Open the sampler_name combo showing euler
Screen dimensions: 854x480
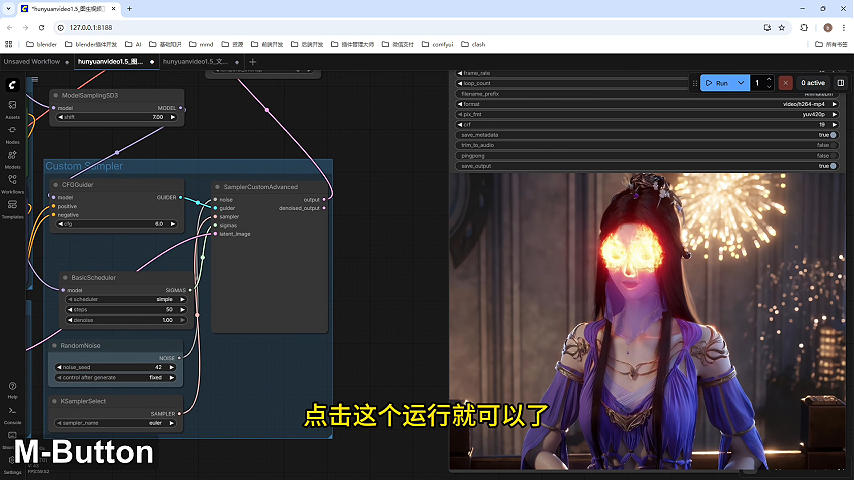click(x=115, y=423)
